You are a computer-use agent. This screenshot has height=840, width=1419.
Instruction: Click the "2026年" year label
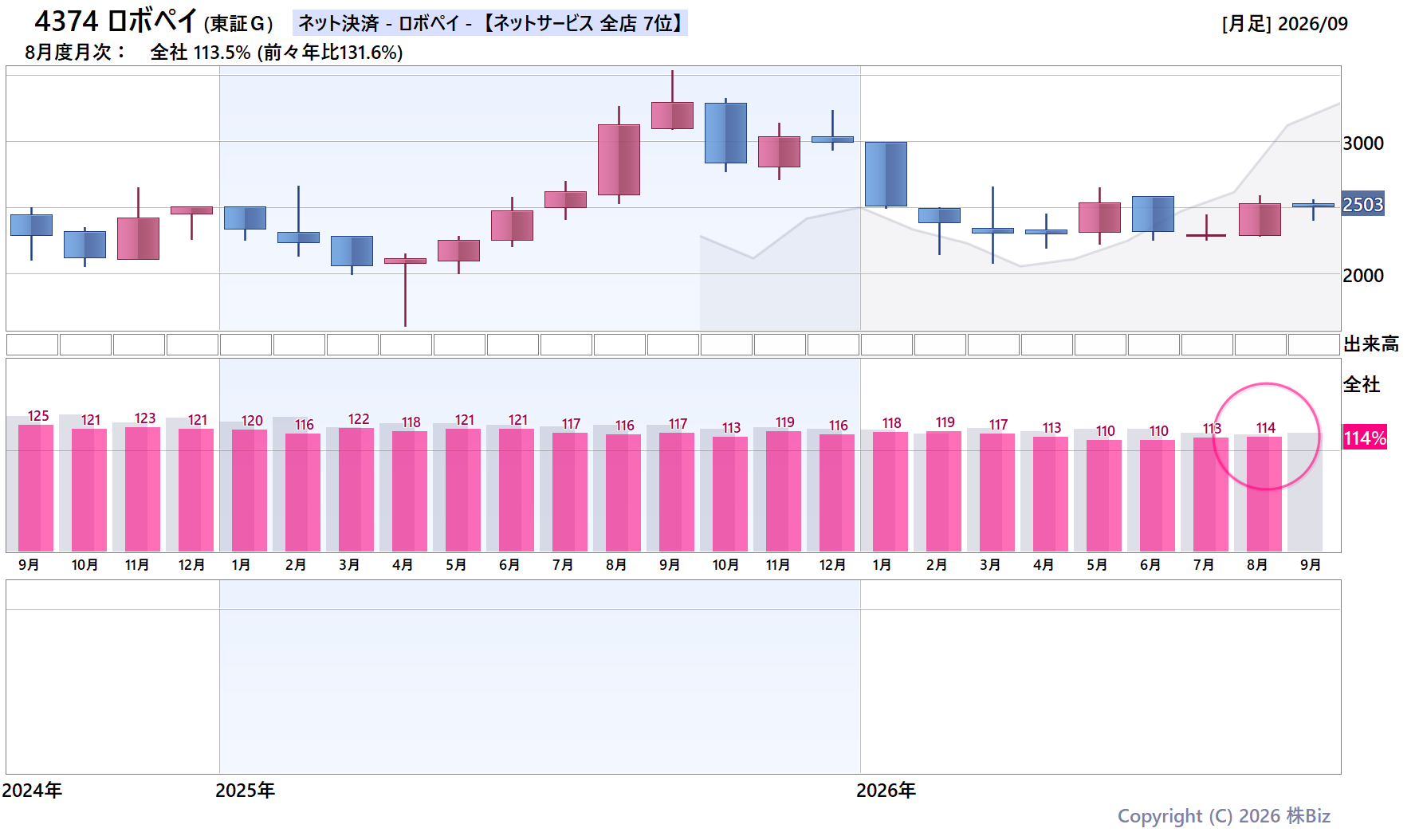[x=886, y=791]
